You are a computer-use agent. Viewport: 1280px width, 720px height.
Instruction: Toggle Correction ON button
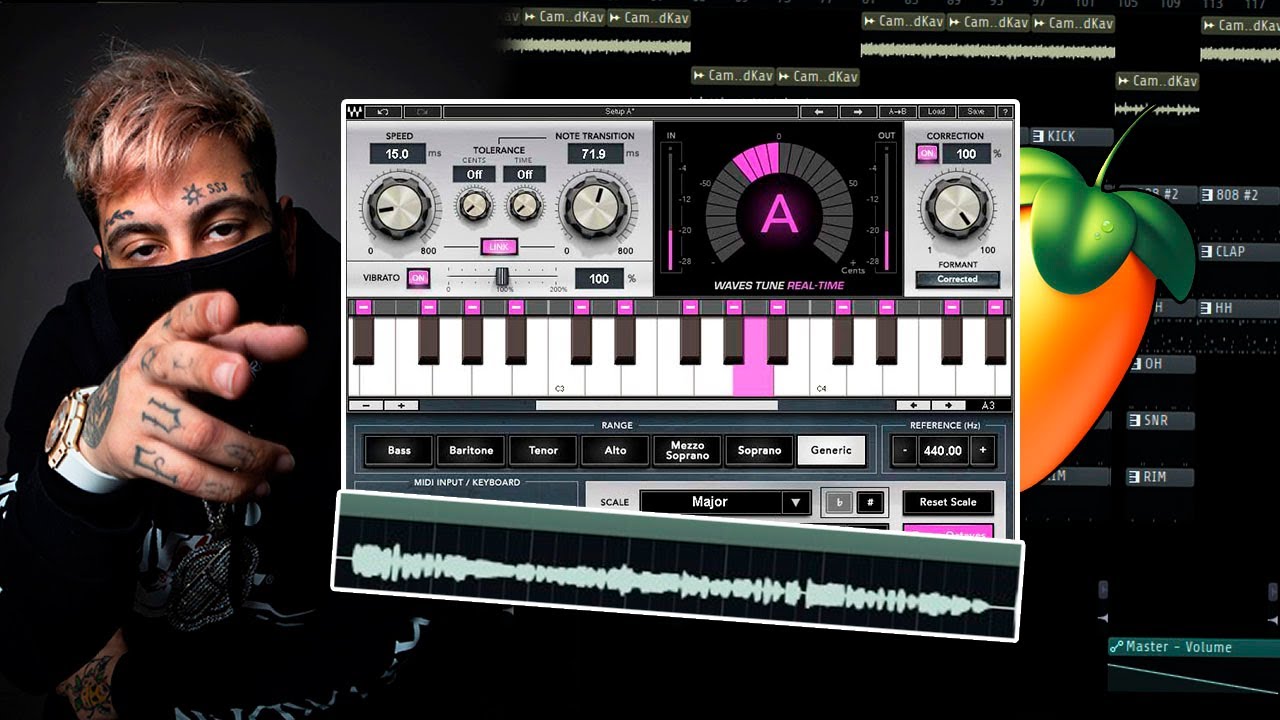[x=928, y=154]
